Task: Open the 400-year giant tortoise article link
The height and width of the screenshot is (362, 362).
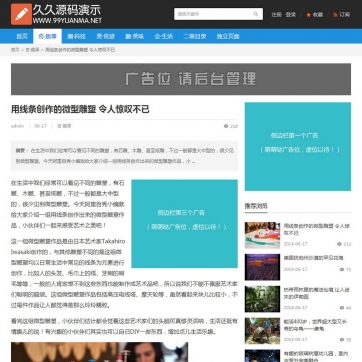Action: [315, 325]
